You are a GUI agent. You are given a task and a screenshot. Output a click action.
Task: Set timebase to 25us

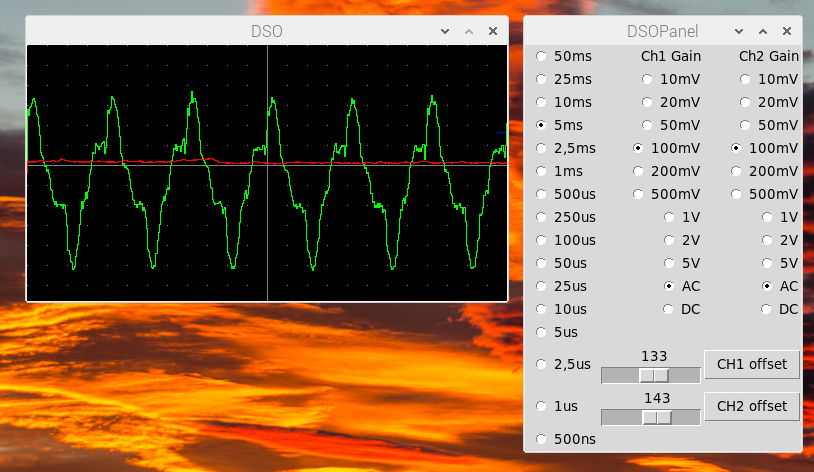point(561,286)
